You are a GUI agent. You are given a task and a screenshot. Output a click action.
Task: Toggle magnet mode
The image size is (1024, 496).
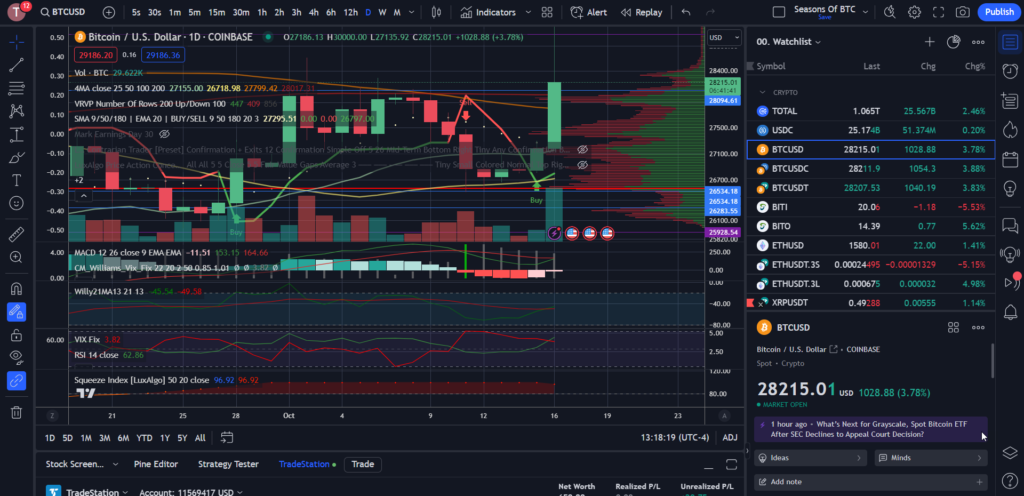pyautogui.click(x=17, y=288)
